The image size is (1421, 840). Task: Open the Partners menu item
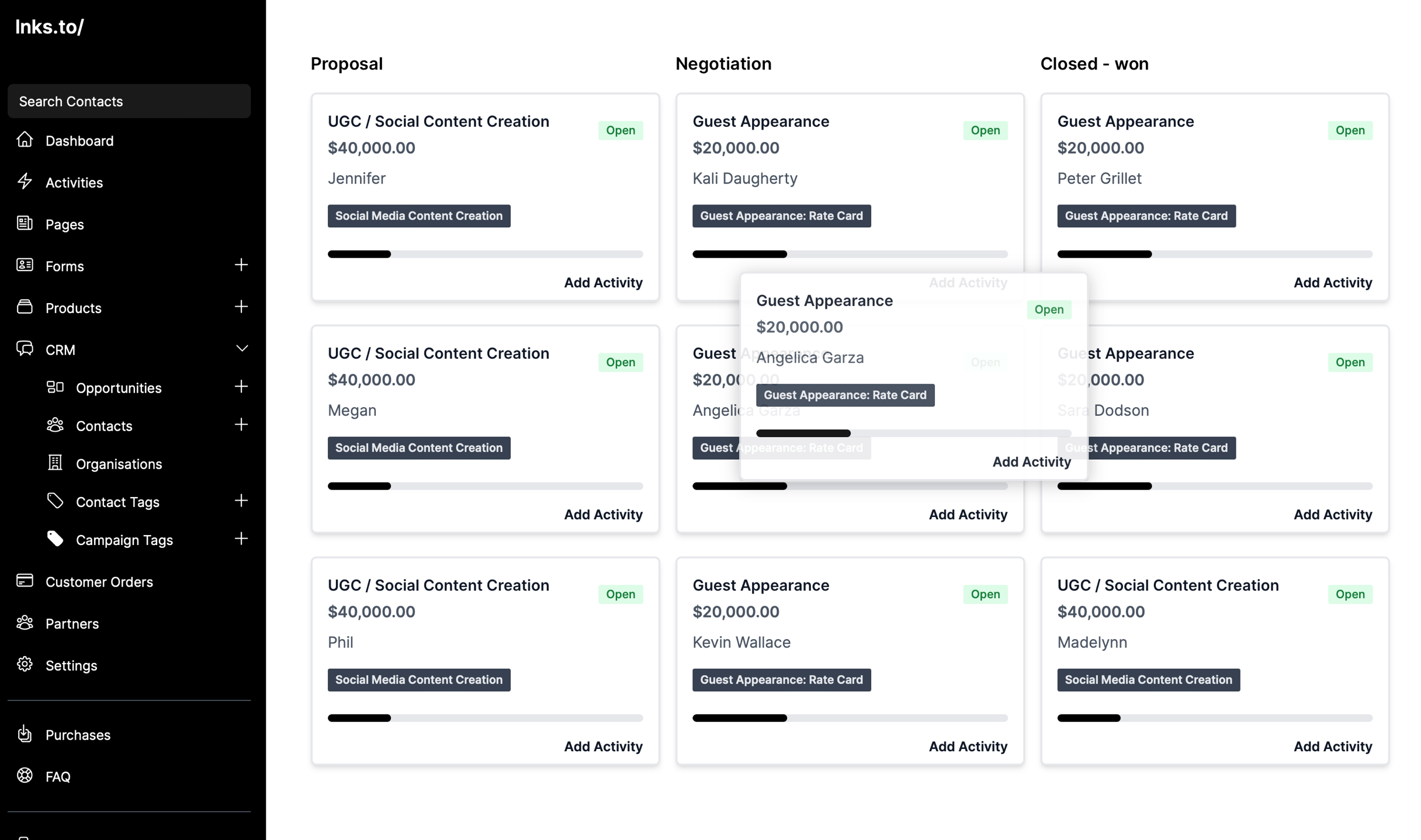72,623
